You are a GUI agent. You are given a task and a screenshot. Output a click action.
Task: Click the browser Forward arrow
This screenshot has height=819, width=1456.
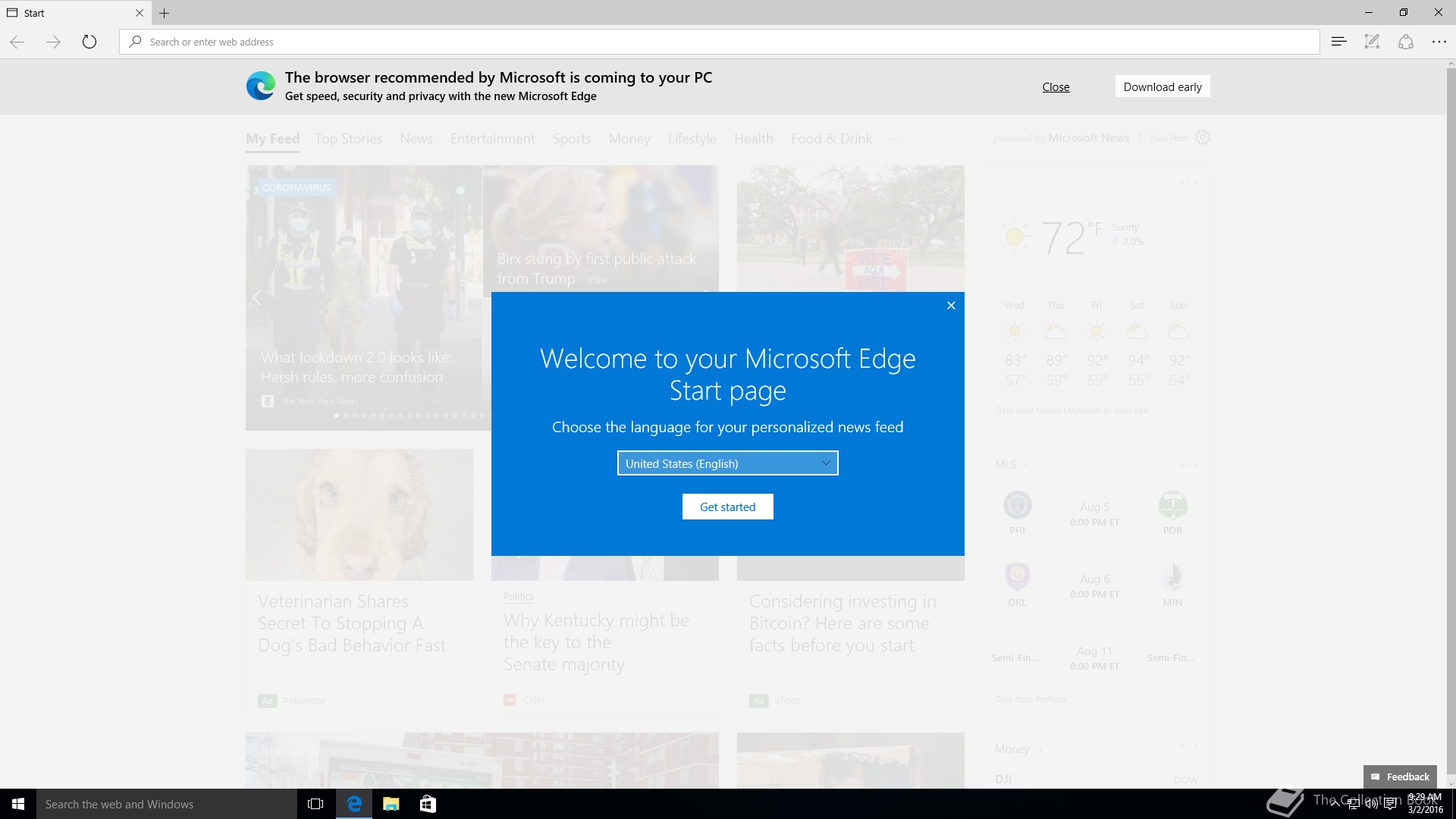(53, 42)
